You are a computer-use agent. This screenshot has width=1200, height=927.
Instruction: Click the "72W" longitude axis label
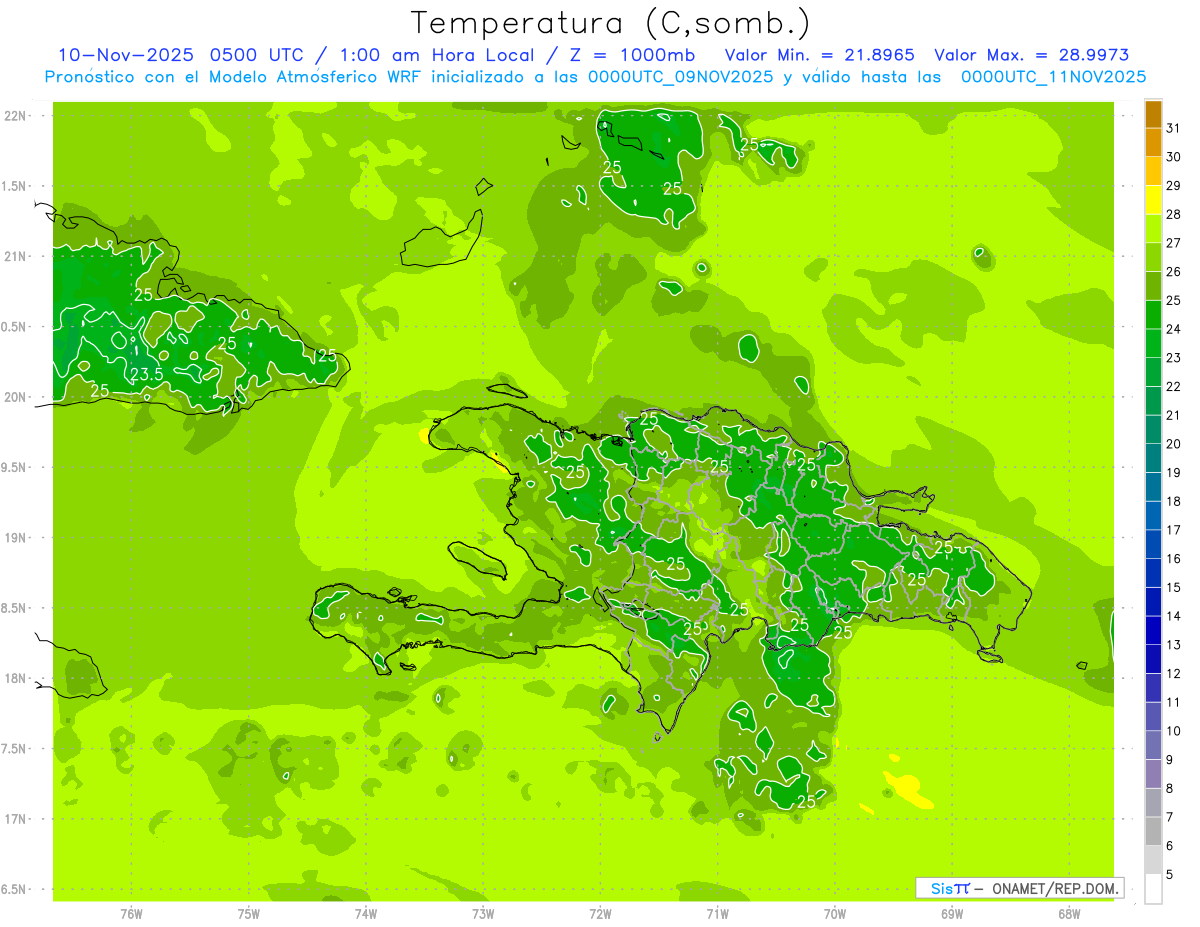point(600,914)
